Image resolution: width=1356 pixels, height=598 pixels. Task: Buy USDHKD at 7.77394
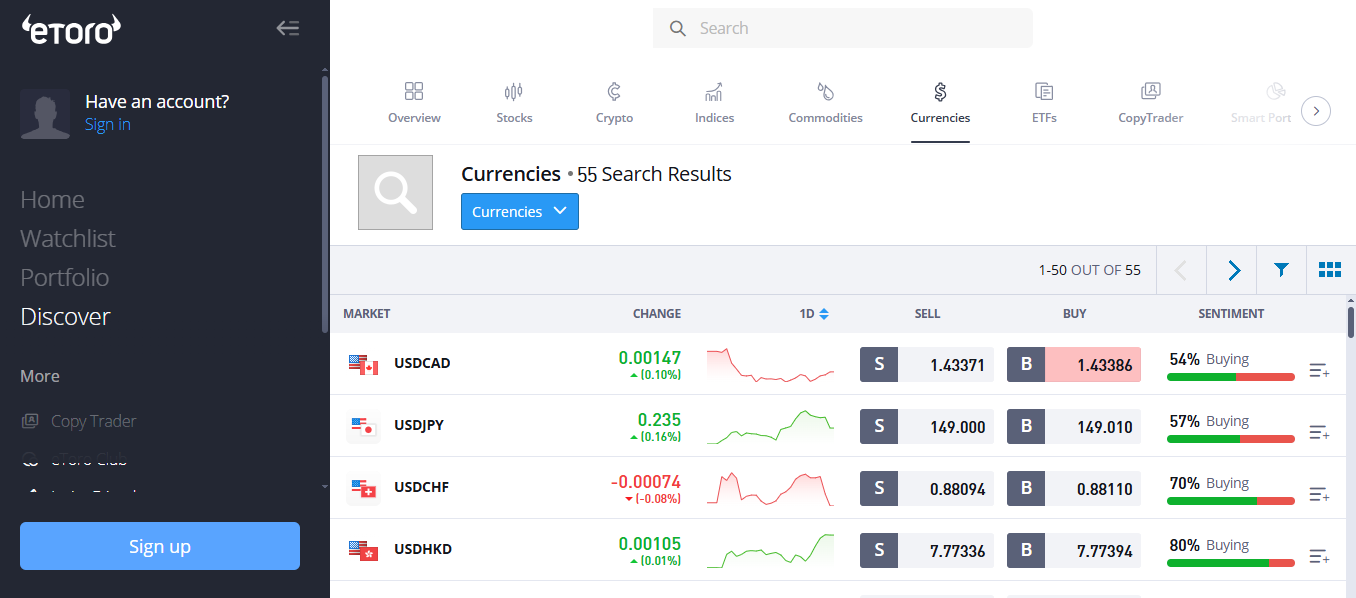(1074, 551)
